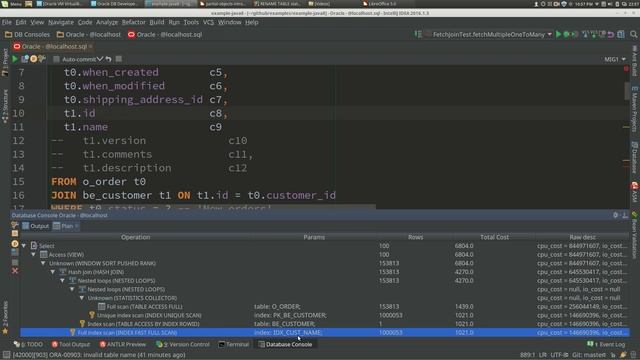Open the Tools menu
640x360 pixels.
pyautogui.click(x=191, y=22)
